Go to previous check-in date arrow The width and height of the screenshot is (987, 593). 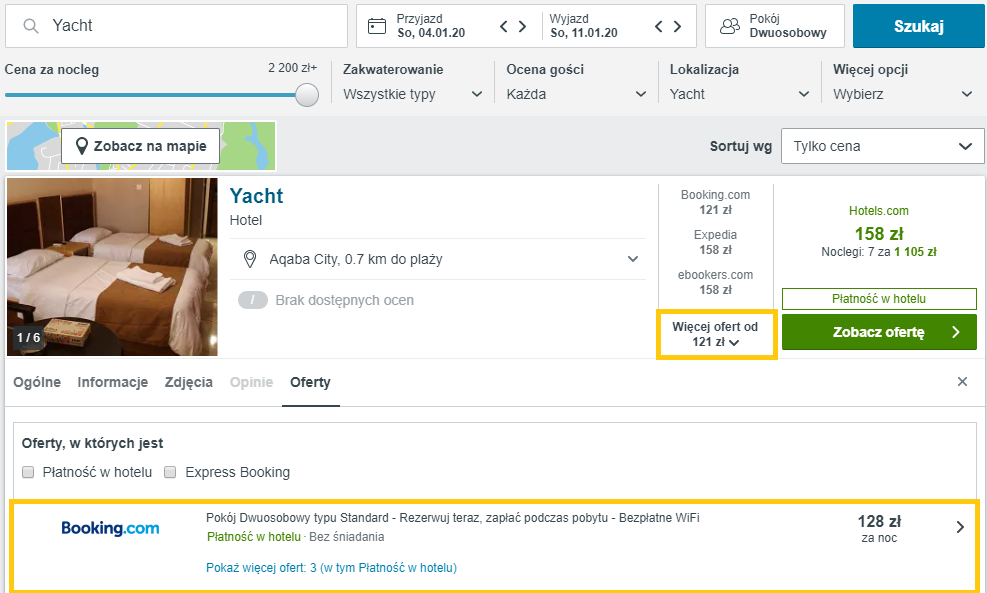[x=504, y=26]
